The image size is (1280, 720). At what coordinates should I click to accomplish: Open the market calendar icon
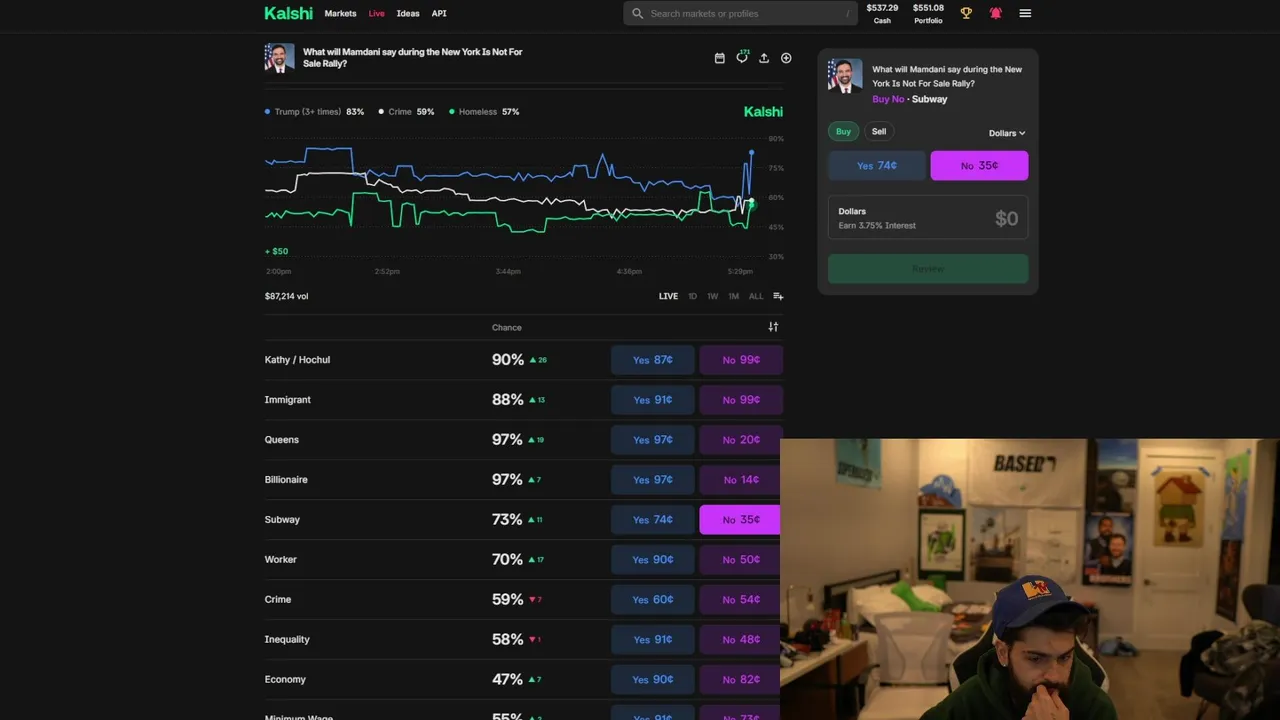[x=719, y=58]
